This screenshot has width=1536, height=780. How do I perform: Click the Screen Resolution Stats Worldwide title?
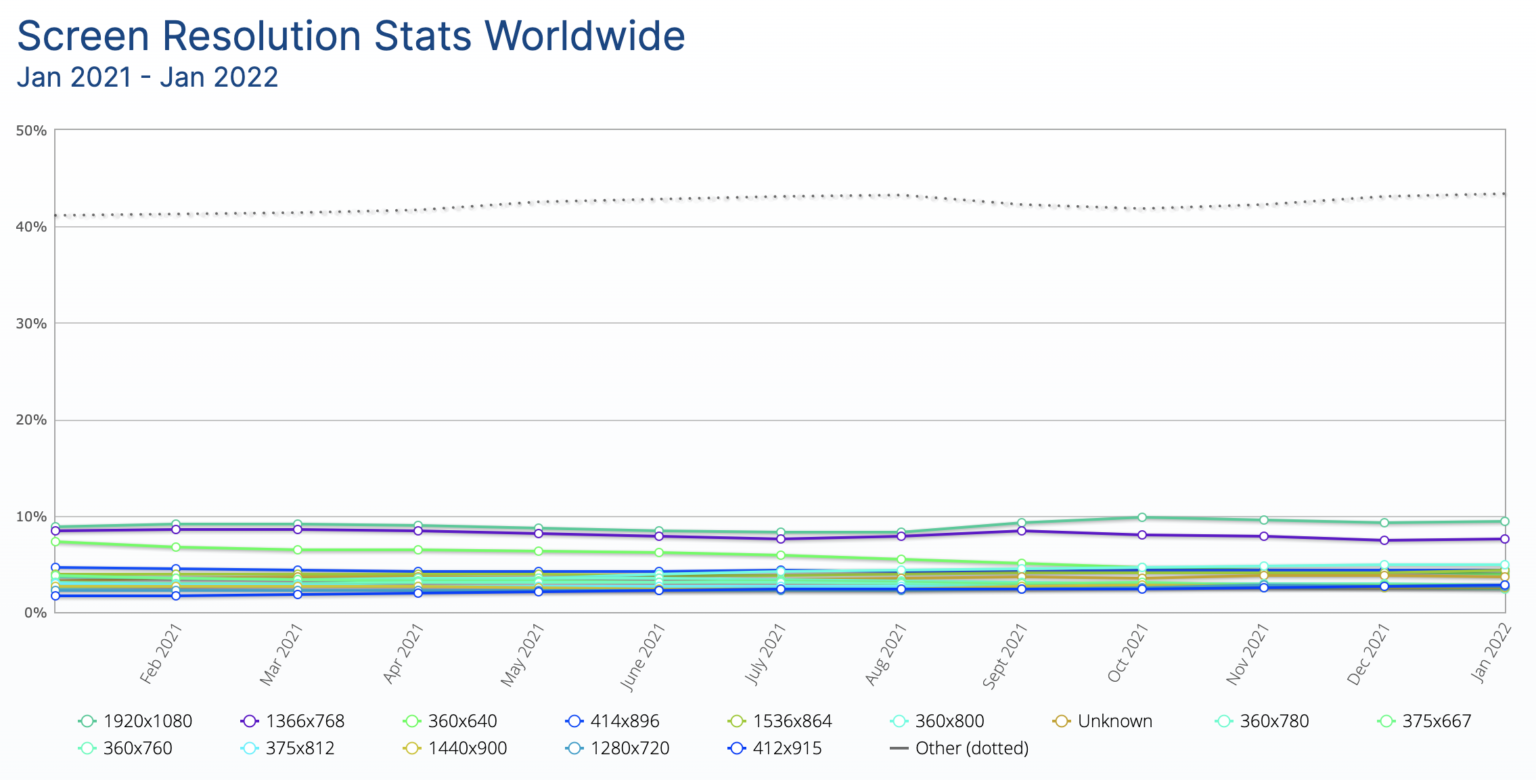351,36
